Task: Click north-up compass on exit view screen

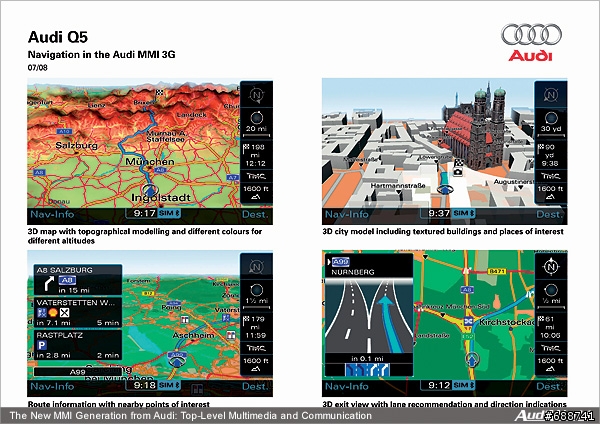Action: (x=551, y=267)
